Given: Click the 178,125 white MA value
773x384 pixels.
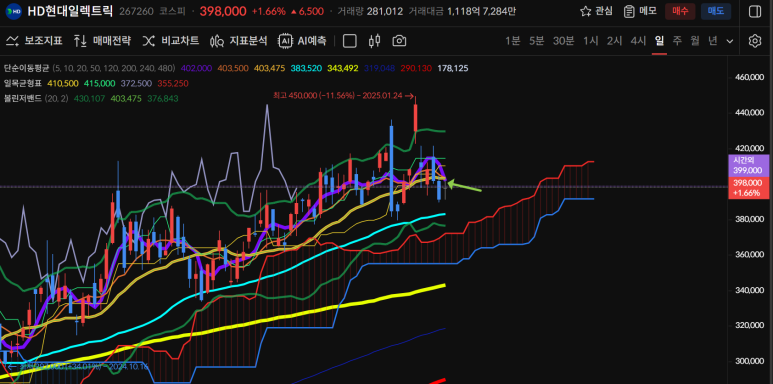Looking at the screenshot, I should [453, 68].
